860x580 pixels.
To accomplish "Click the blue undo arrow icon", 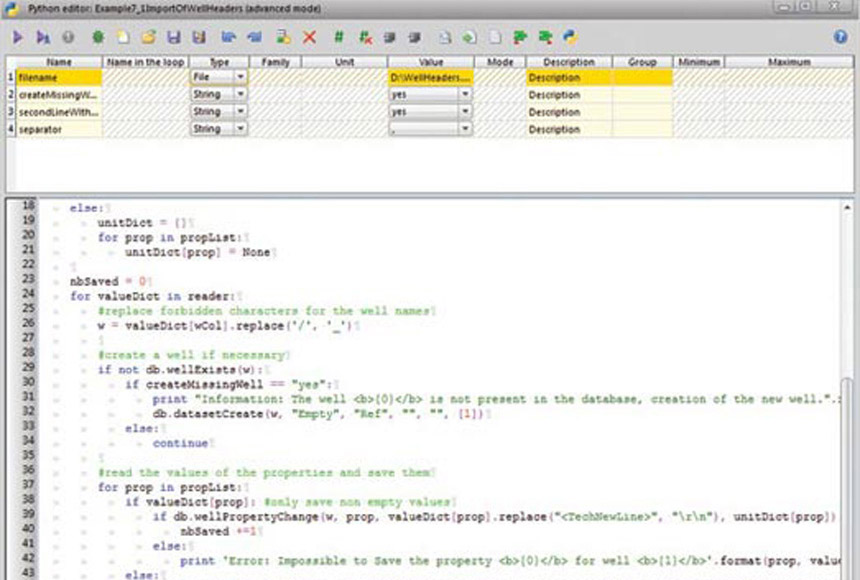I will coord(229,37).
